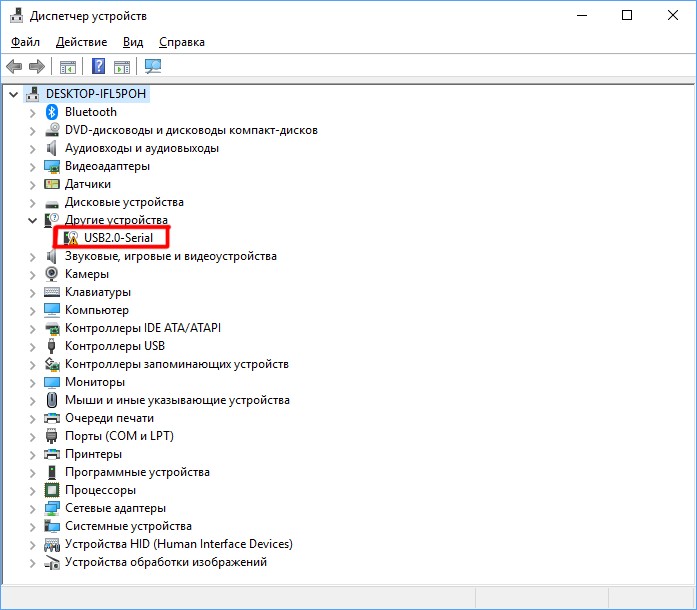Viewport: 697px width, 610px height.
Task: Select the Программные устройства tree row
Action: pos(137,472)
